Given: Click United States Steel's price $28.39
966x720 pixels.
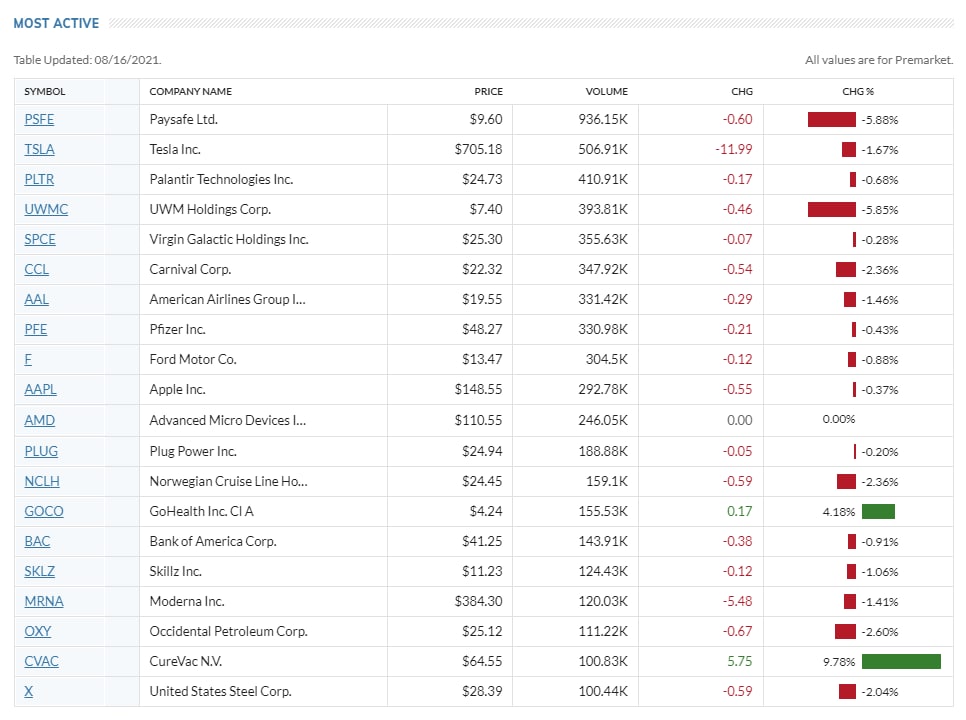Looking at the screenshot, I should pyautogui.click(x=482, y=692).
